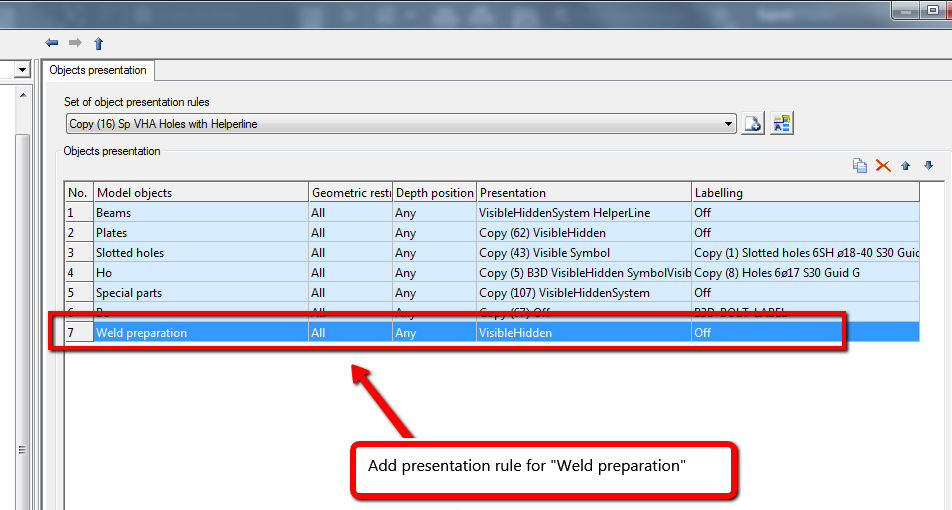Viewport: 952px width, 510px height.
Task: Click VisibleHiddenSystem HelperLine presentation cell
Action: coord(583,212)
